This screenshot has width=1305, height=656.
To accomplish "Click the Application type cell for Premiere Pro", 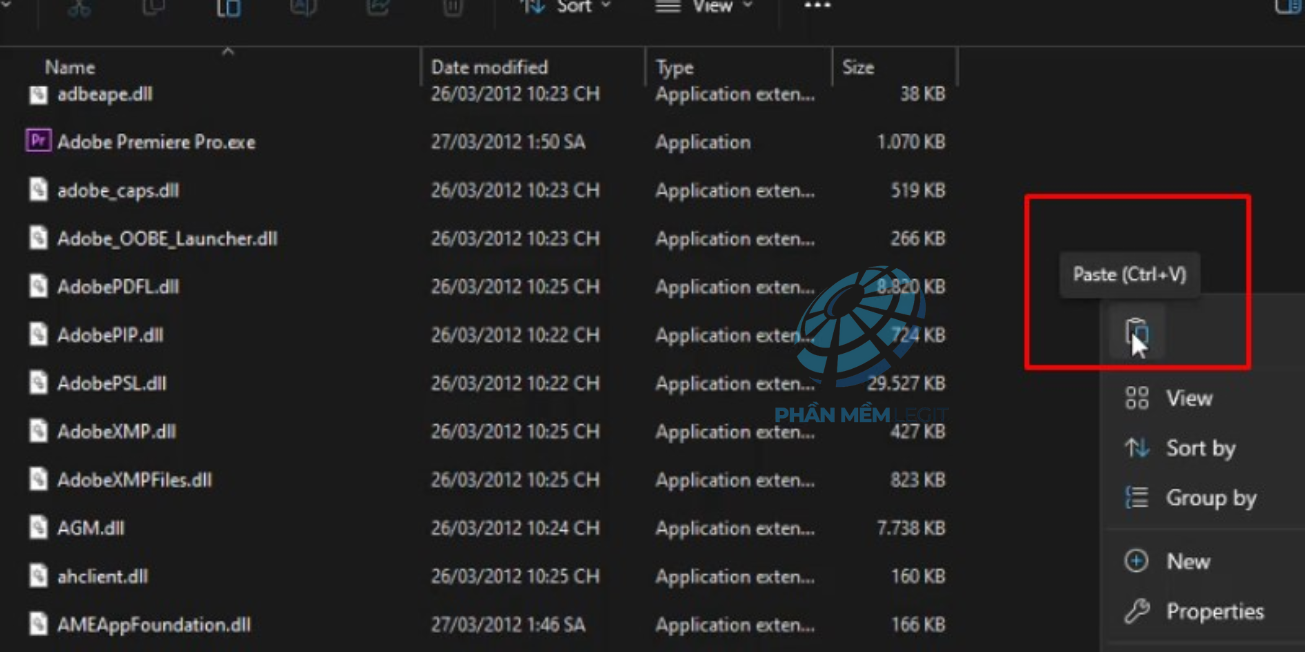I will (703, 142).
